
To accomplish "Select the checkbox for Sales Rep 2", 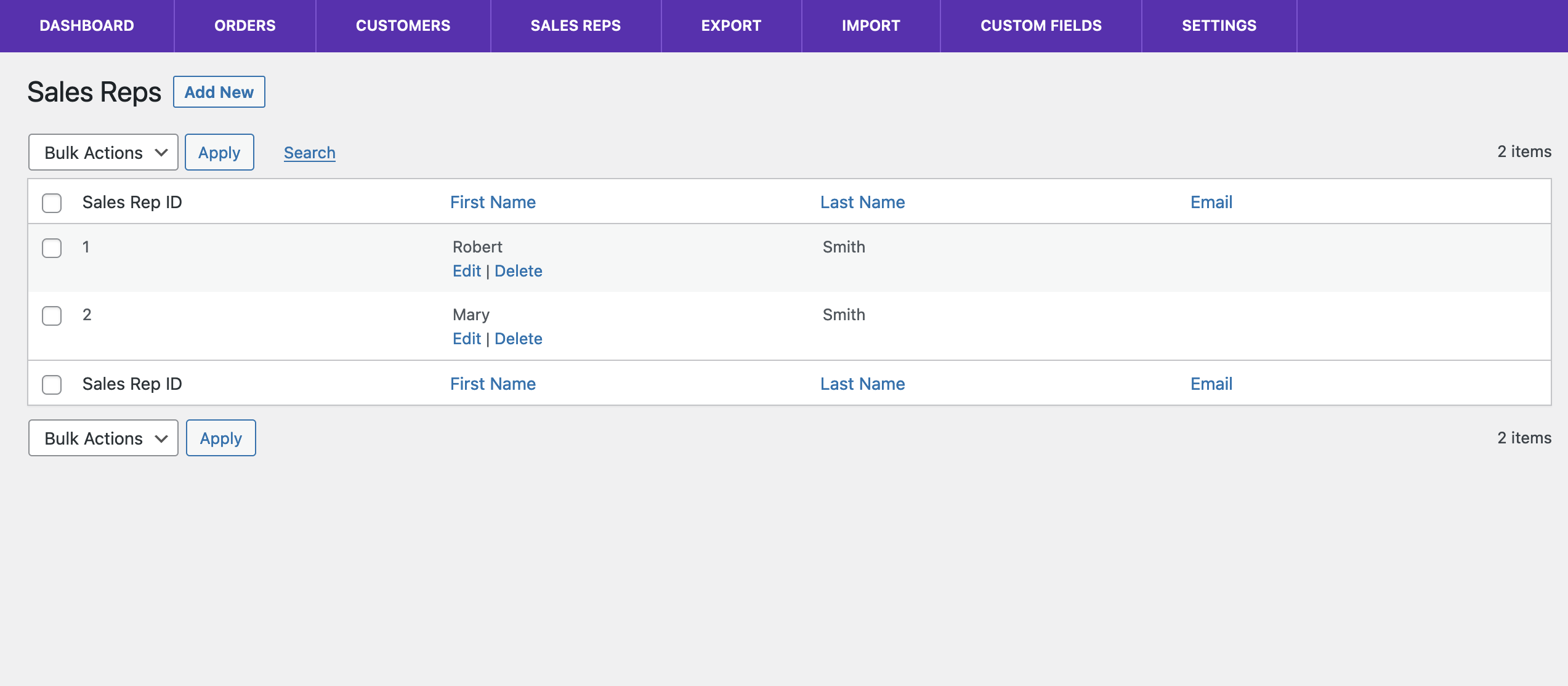I will tap(52, 316).
